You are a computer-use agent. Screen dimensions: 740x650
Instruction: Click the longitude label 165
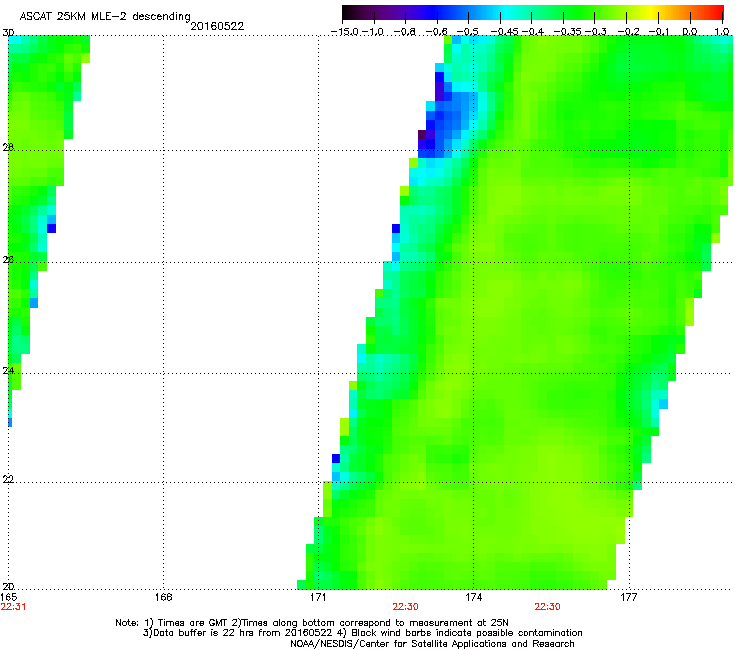8,597
